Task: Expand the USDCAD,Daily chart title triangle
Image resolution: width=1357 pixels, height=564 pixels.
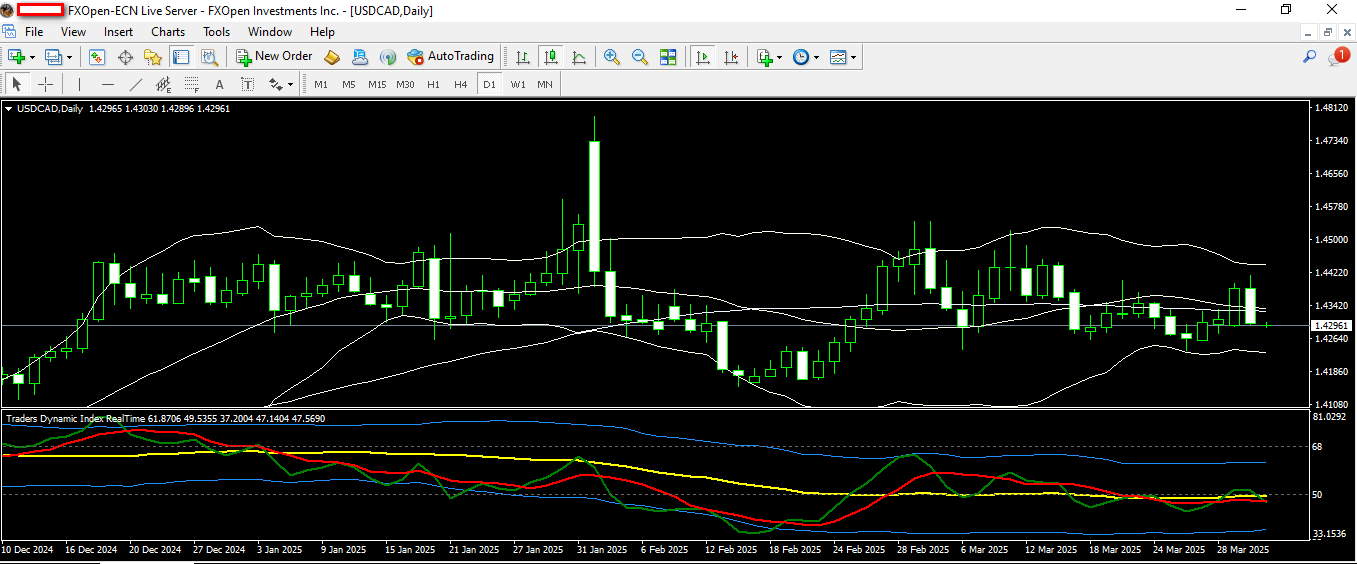Action: tap(9, 108)
